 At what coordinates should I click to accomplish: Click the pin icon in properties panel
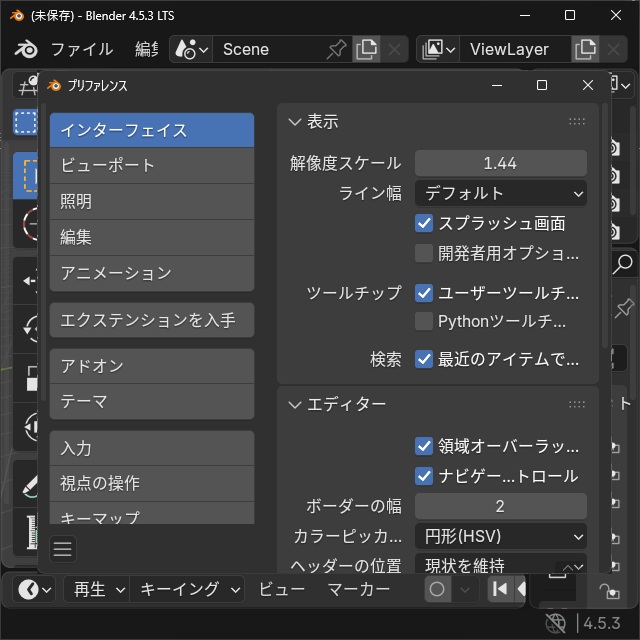[x=624, y=308]
